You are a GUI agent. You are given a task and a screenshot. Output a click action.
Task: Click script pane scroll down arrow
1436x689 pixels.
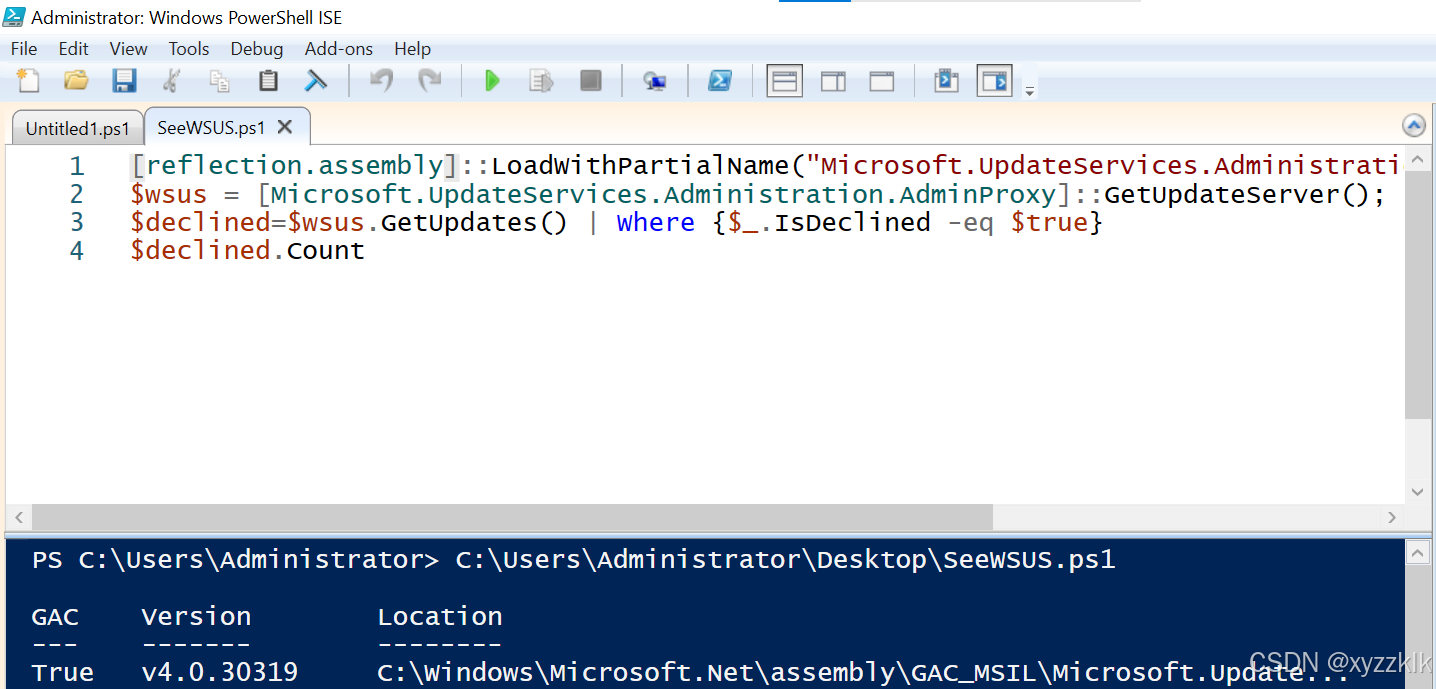click(x=1417, y=492)
